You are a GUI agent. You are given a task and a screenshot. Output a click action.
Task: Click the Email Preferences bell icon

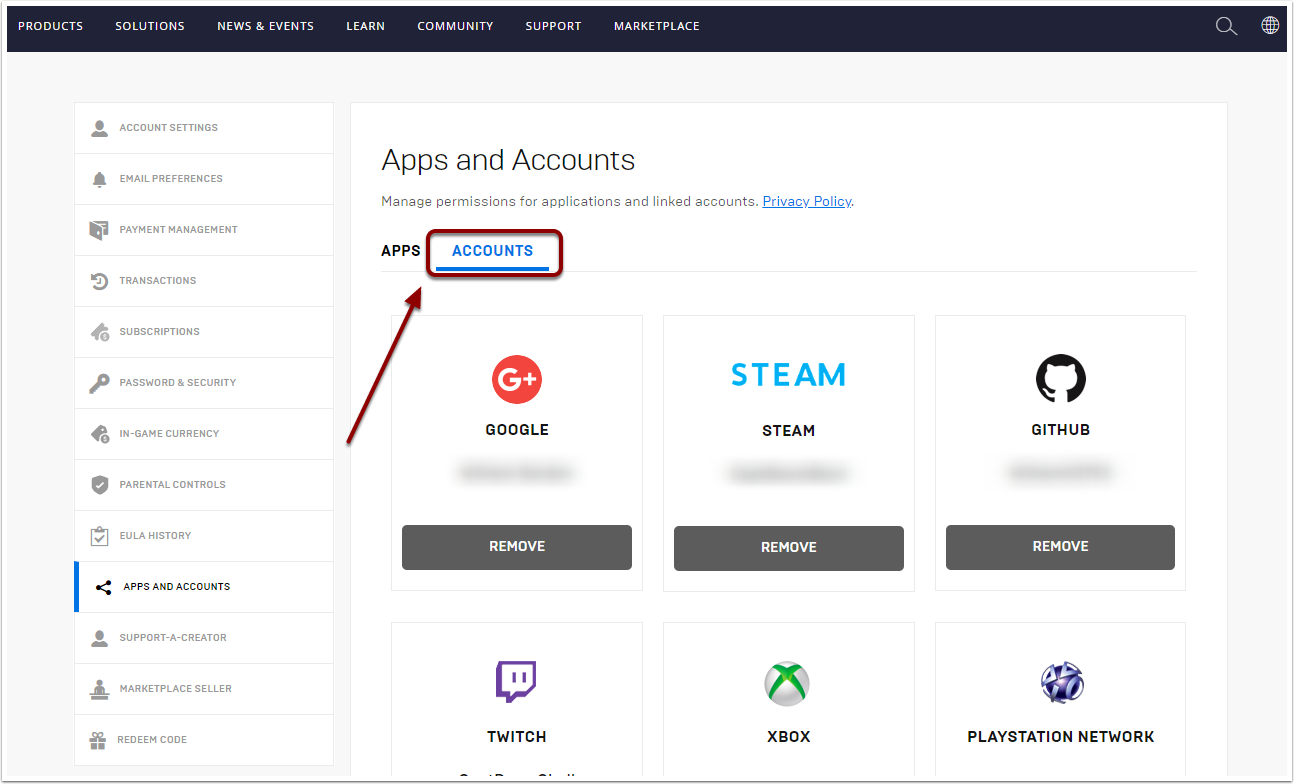(x=99, y=179)
